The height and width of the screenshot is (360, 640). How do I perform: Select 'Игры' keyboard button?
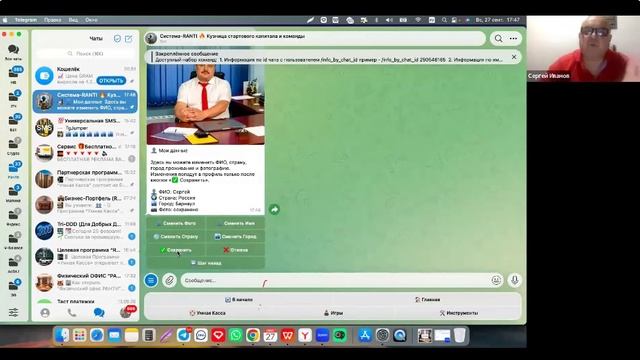[333, 313]
